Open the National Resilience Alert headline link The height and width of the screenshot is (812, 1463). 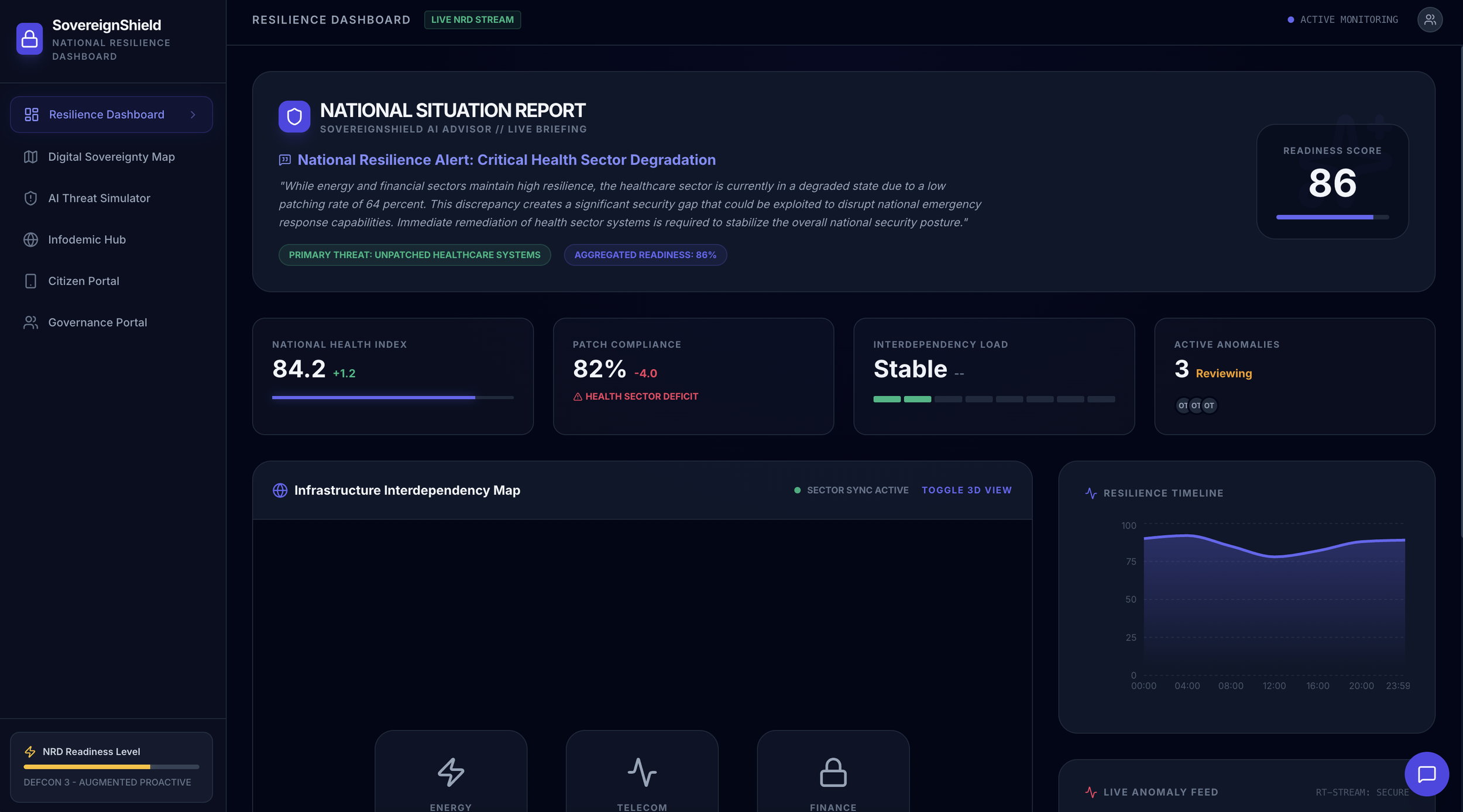pyautogui.click(x=506, y=160)
